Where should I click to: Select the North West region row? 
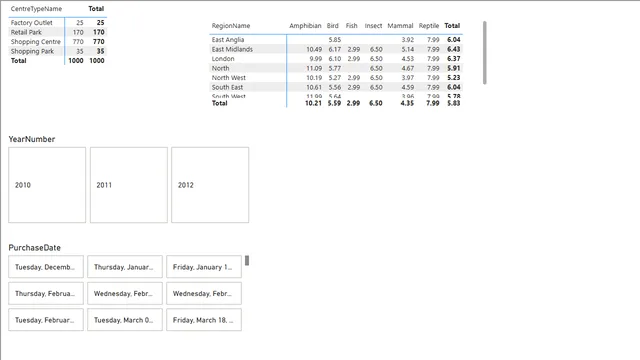(336, 78)
